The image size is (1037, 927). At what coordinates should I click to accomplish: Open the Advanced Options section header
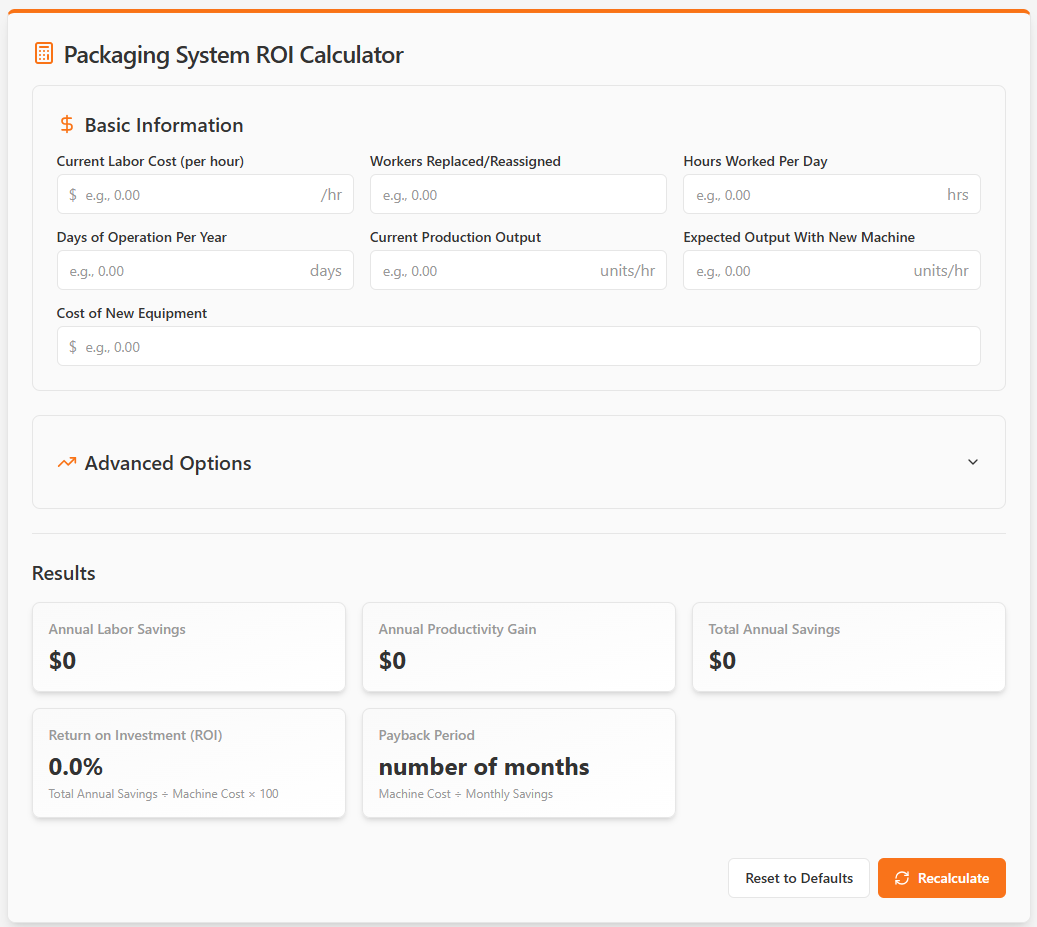tap(168, 463)
